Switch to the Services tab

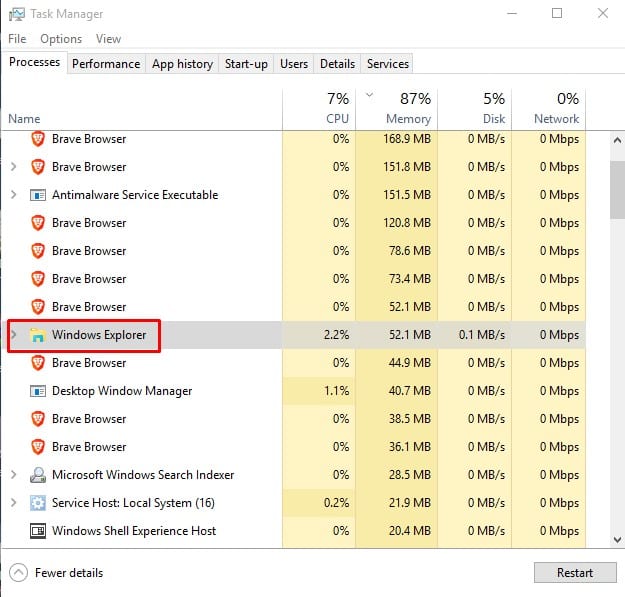[388, 64]
